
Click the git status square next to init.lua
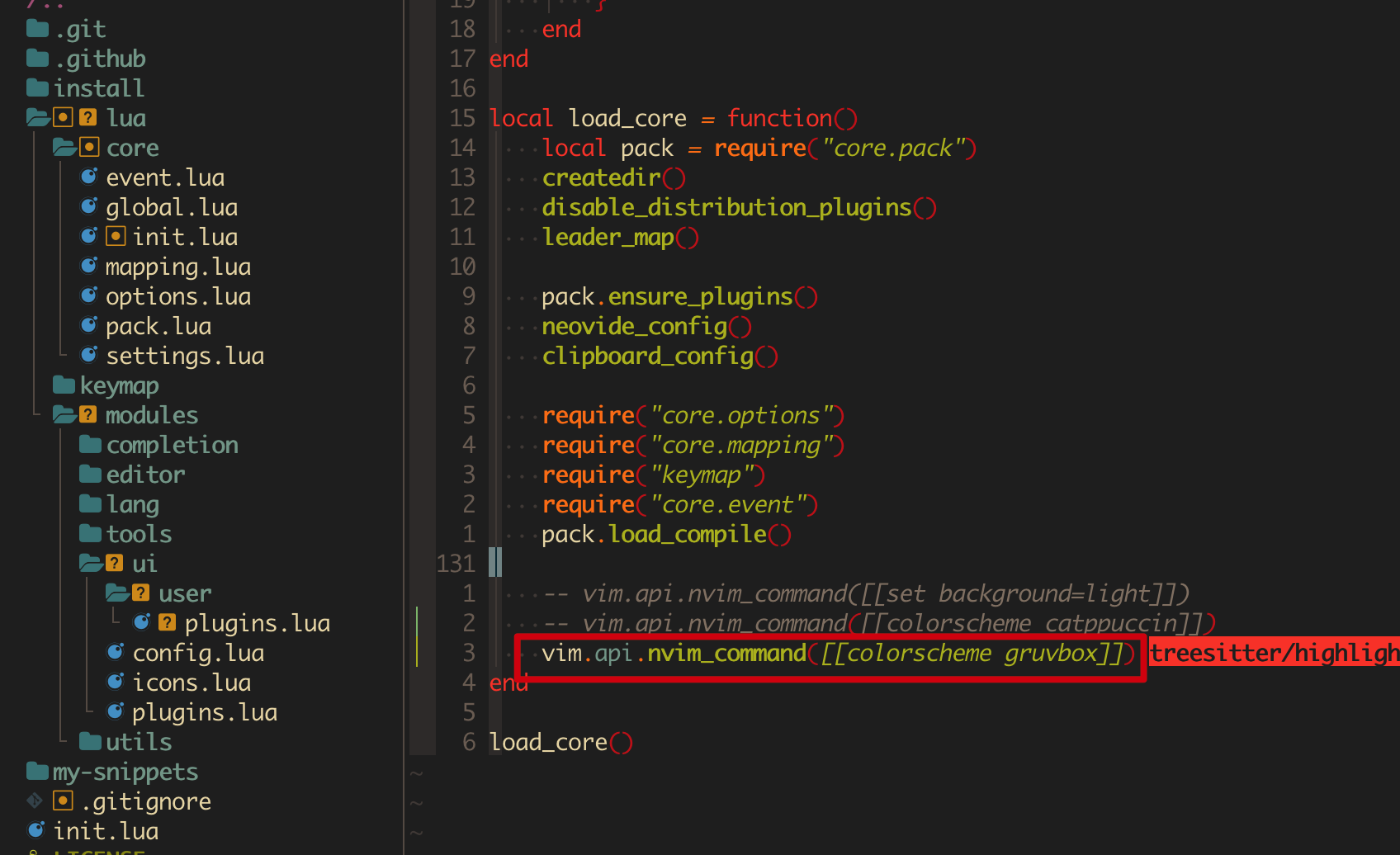(x=116, y=235)
